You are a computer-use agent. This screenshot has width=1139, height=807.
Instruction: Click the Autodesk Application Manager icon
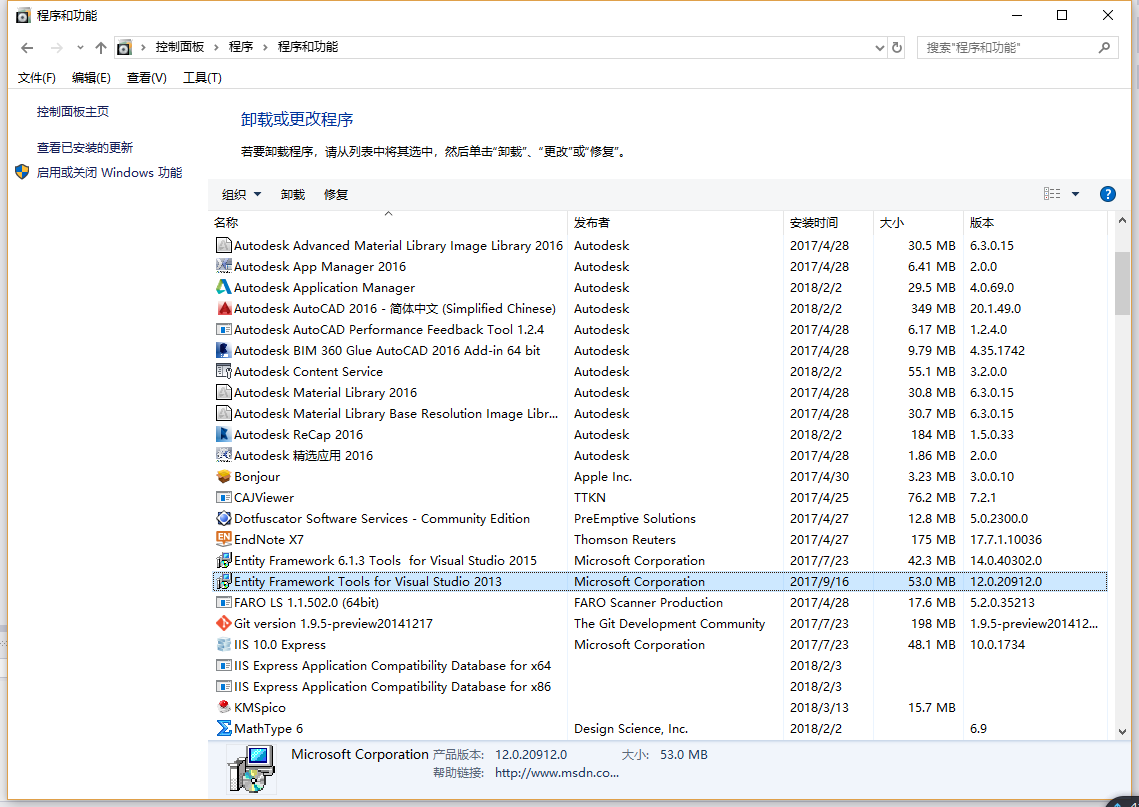tap(224, 288)
